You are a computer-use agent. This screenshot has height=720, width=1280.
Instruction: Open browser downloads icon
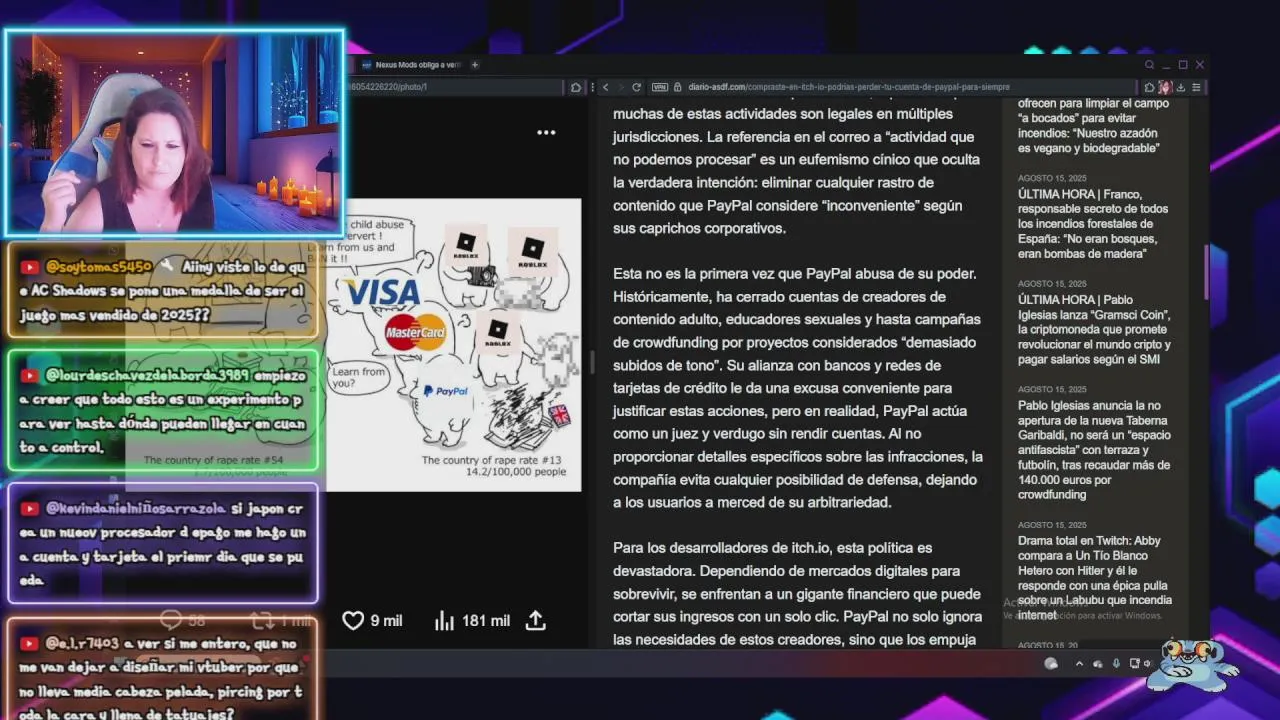pyautogui.click(x=1181, y=87)
